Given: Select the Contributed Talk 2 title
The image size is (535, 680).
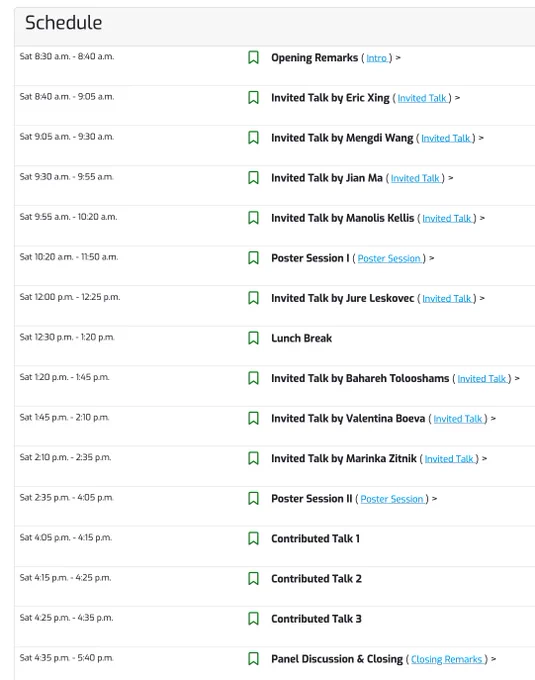Looking at the screenshot, I should (x=316, y=579).
